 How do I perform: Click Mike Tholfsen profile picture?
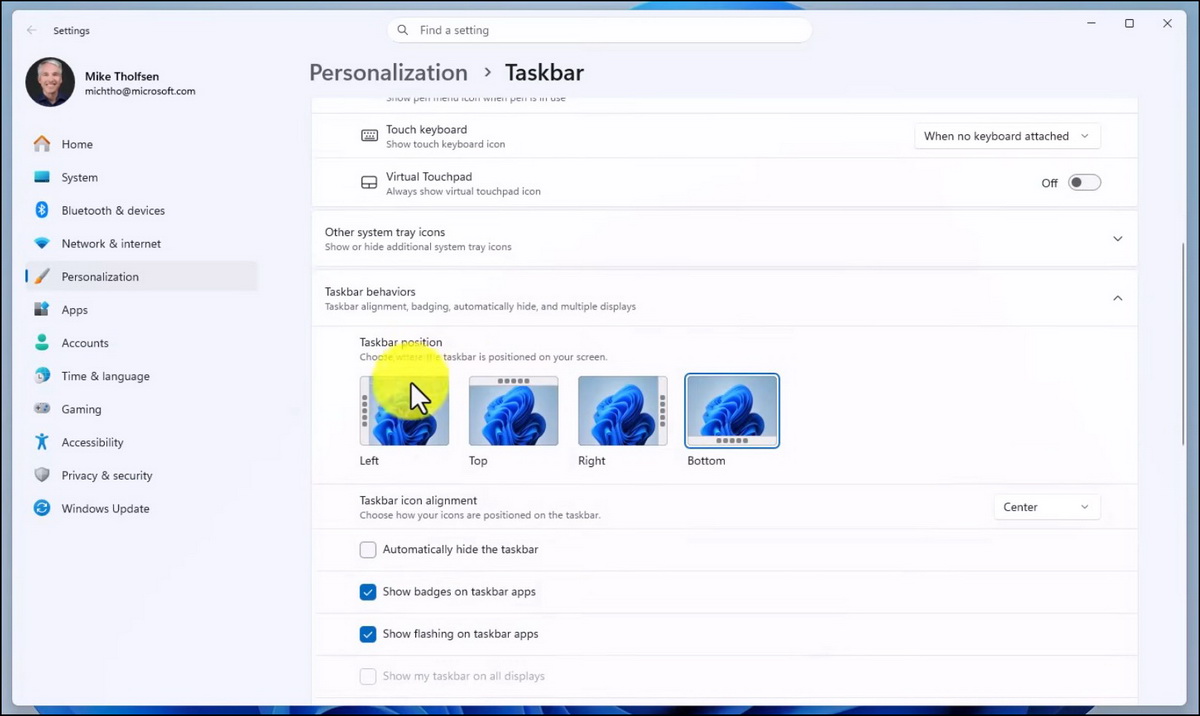coord(50,82)
